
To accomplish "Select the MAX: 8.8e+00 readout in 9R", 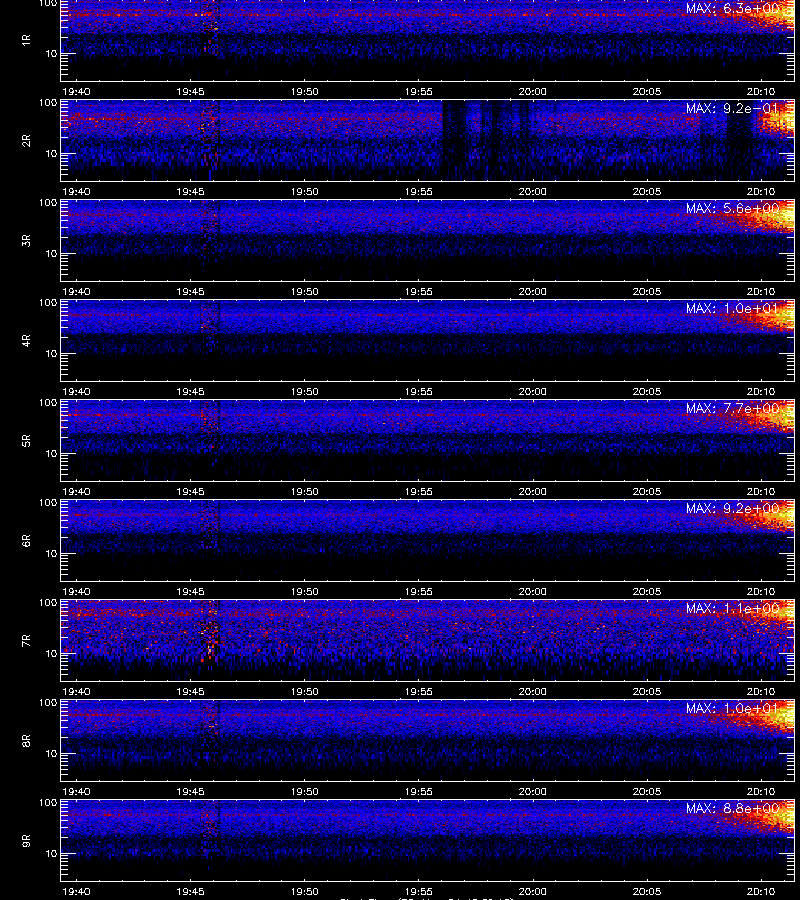I will pyautogui.click(x=733, y=808).
